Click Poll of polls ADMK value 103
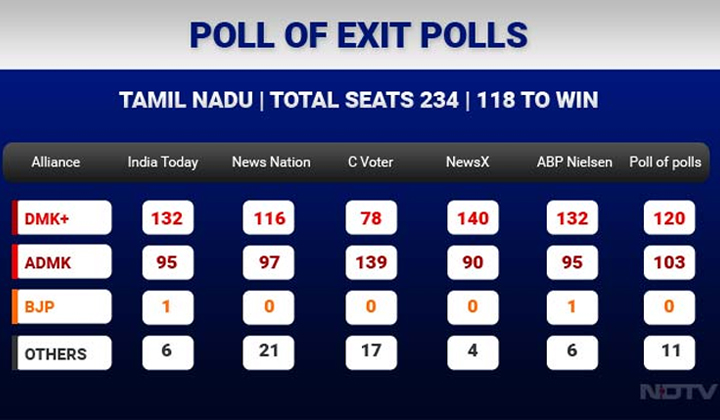Viewport: 720px width, 420px height. [669, 262]
